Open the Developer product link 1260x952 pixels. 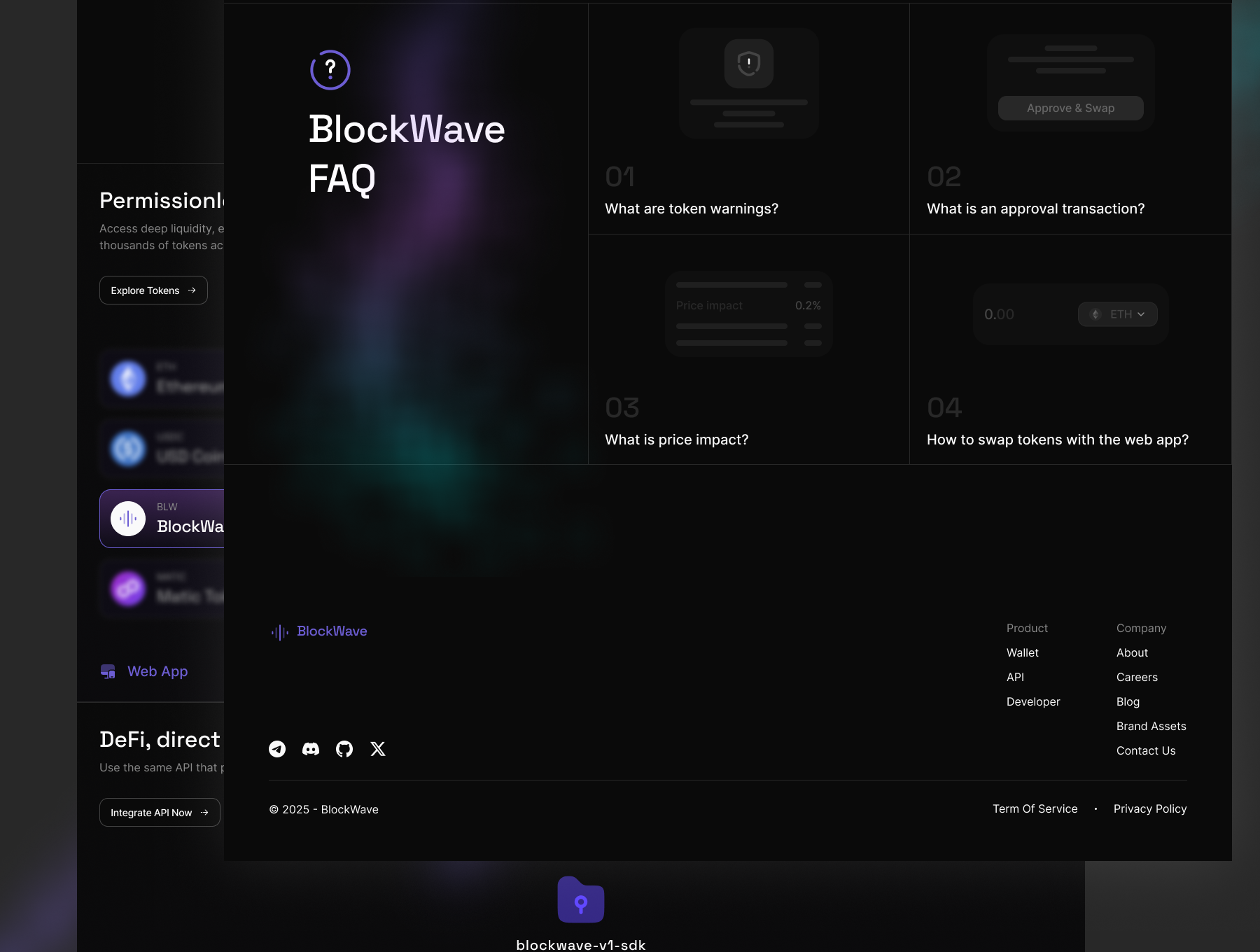1033,701
